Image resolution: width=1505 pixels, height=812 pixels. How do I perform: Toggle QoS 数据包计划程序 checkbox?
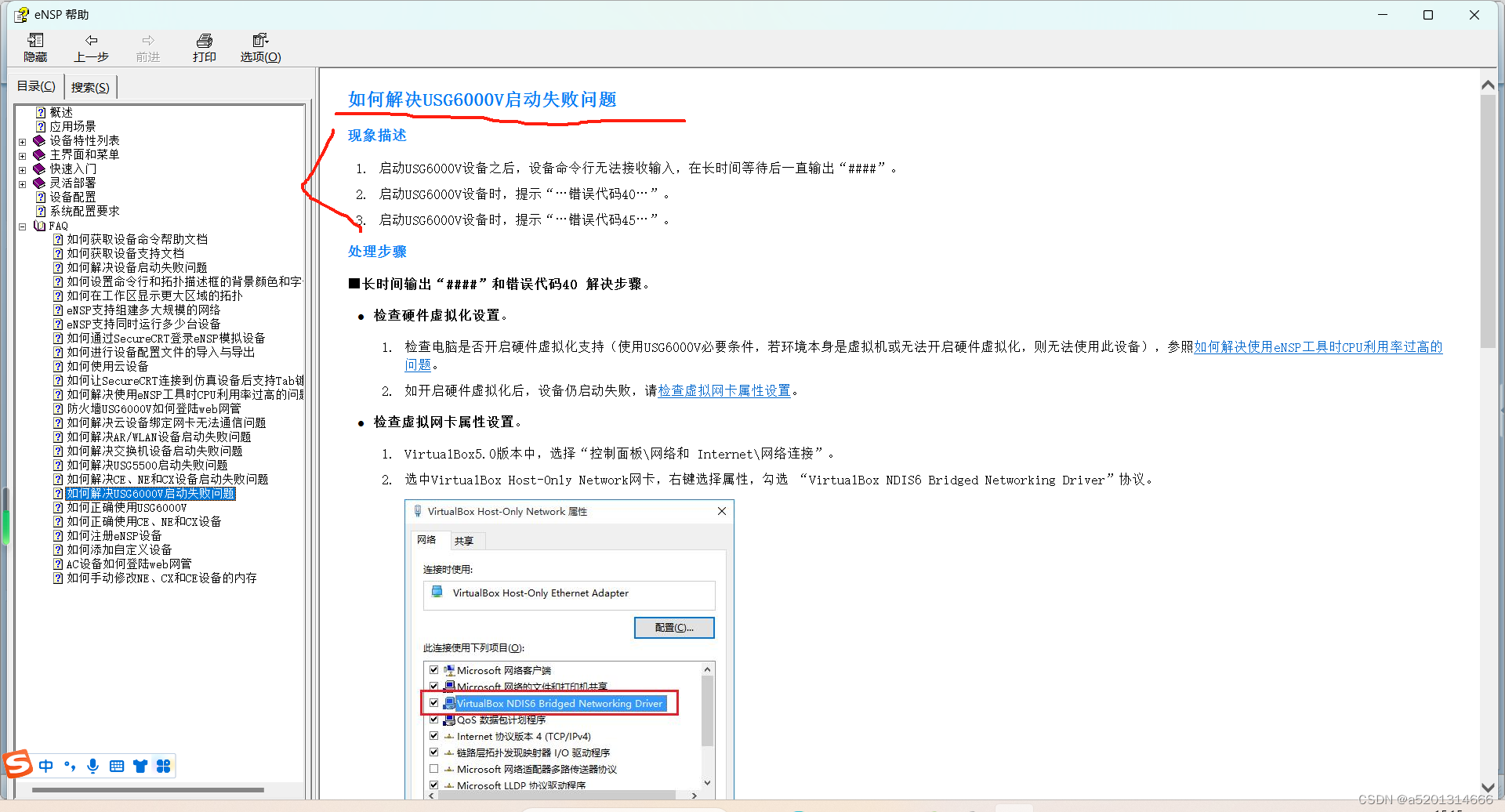point(433,720)
